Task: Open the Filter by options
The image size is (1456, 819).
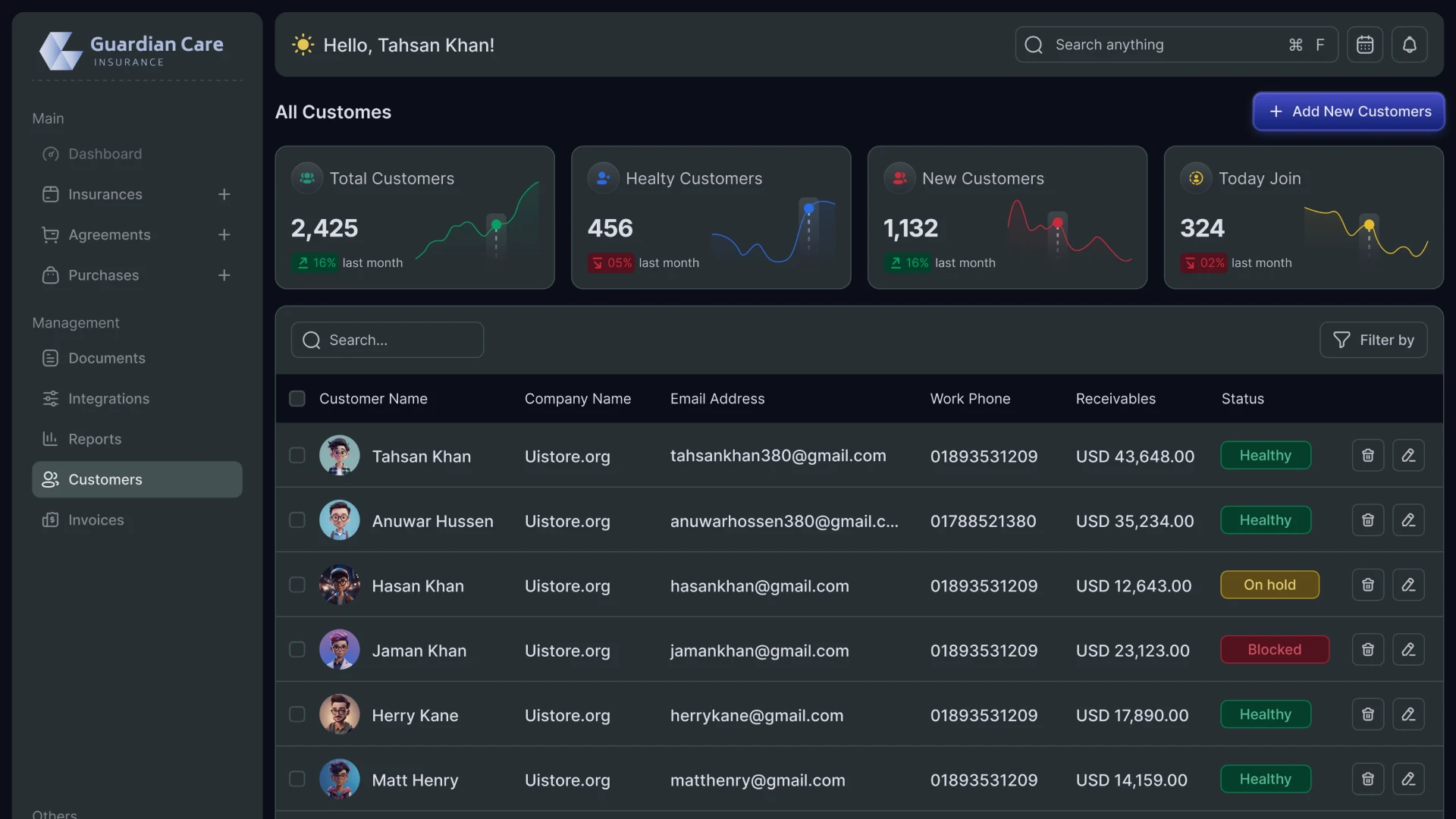Action: (1373, 339)
